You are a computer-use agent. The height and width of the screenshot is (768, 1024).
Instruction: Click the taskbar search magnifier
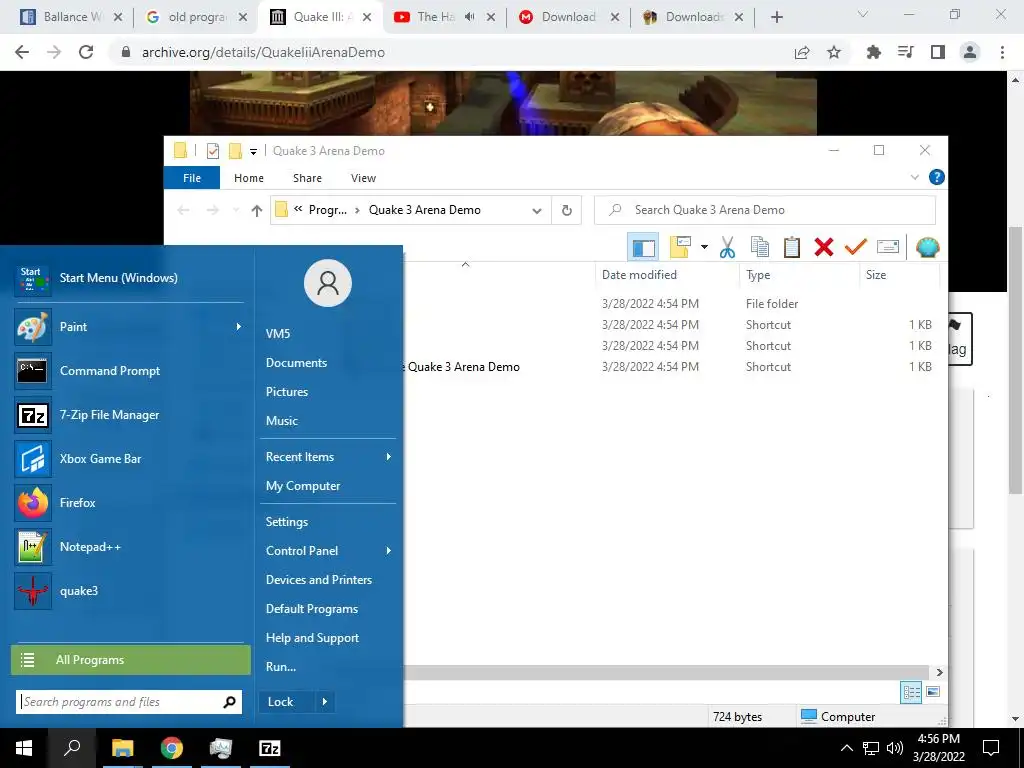(x=72, y=748)
